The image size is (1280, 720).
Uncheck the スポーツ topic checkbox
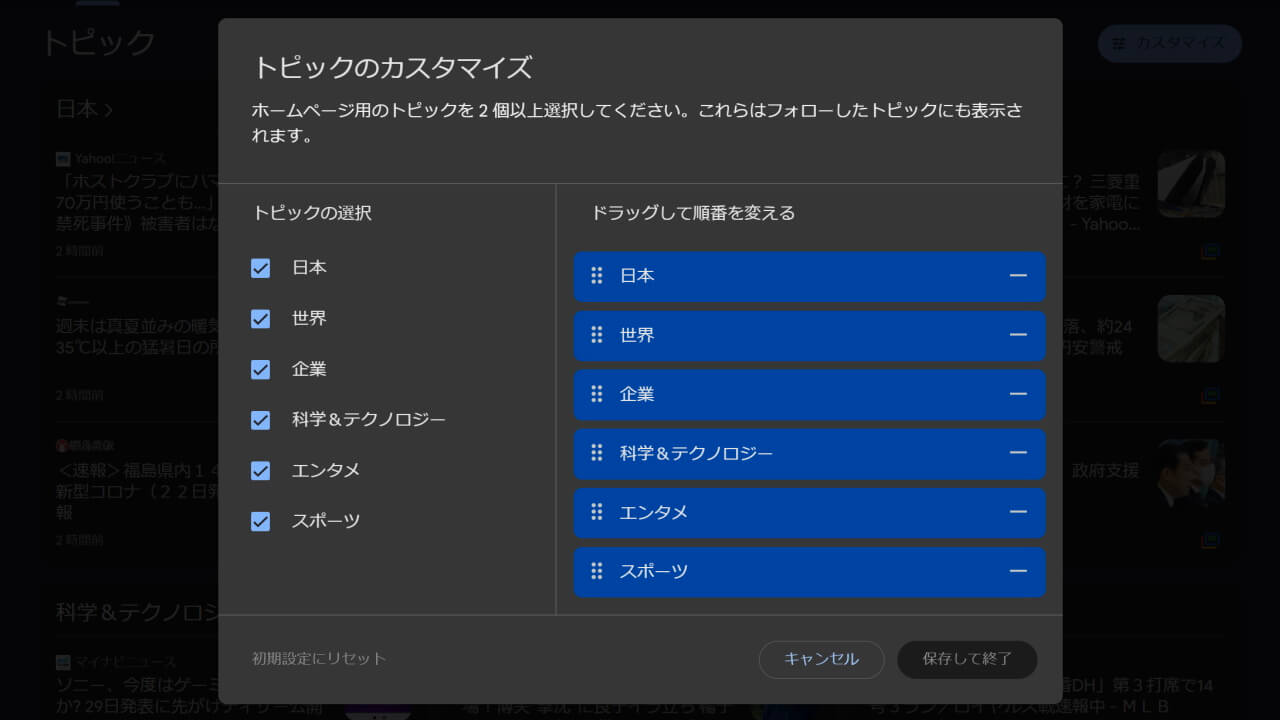point(261,520)
